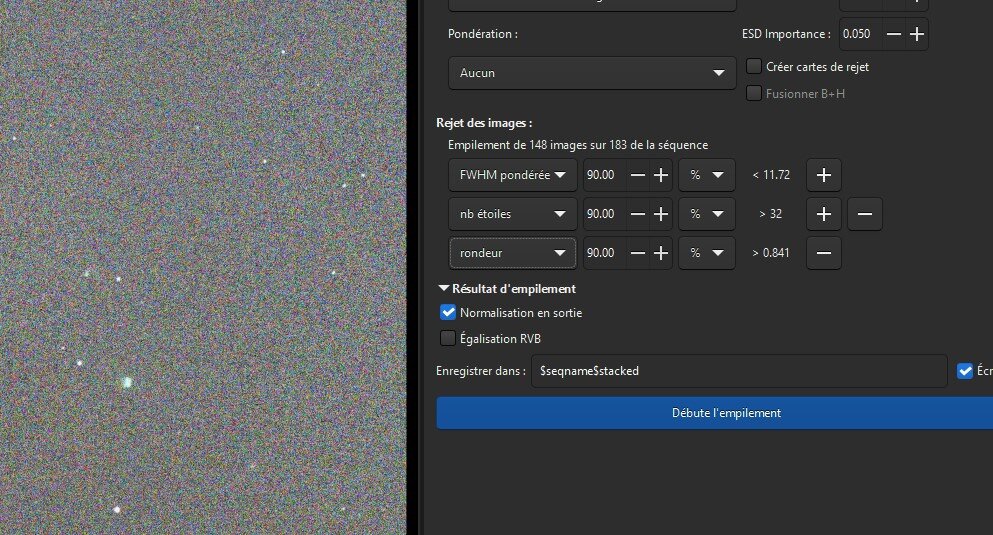Enable Créer cartes de rejet checkbox
Image resolution: width=993 pixels, height=535 pixels.
coord(754,66)
